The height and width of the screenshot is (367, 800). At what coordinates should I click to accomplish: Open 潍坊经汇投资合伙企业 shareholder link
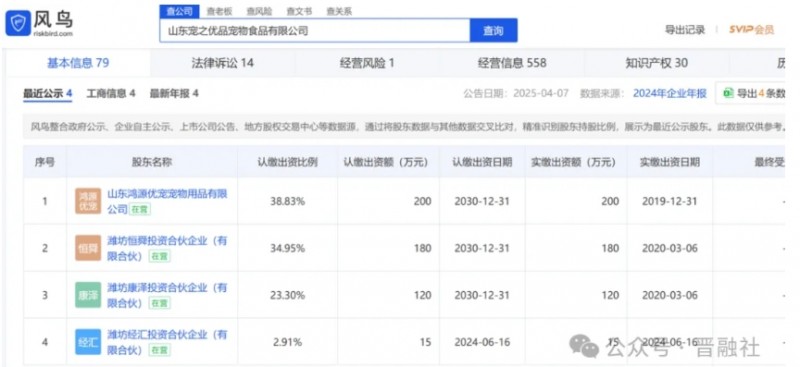(167, 342)
